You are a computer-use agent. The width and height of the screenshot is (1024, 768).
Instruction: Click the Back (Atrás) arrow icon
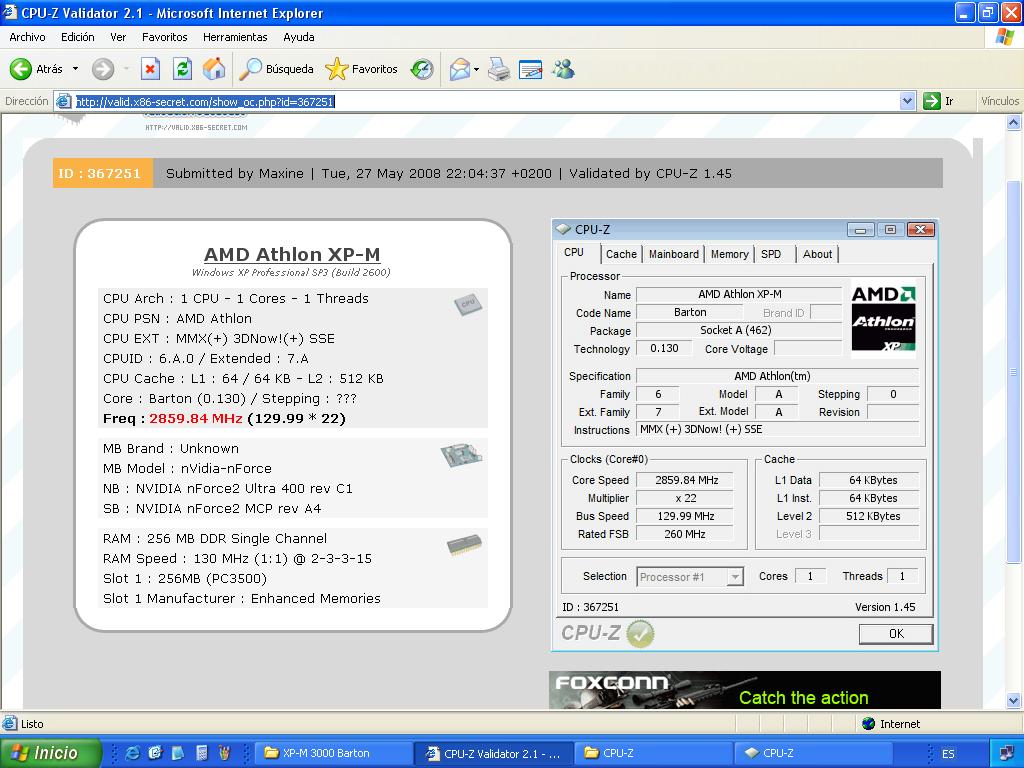(21, 69)
